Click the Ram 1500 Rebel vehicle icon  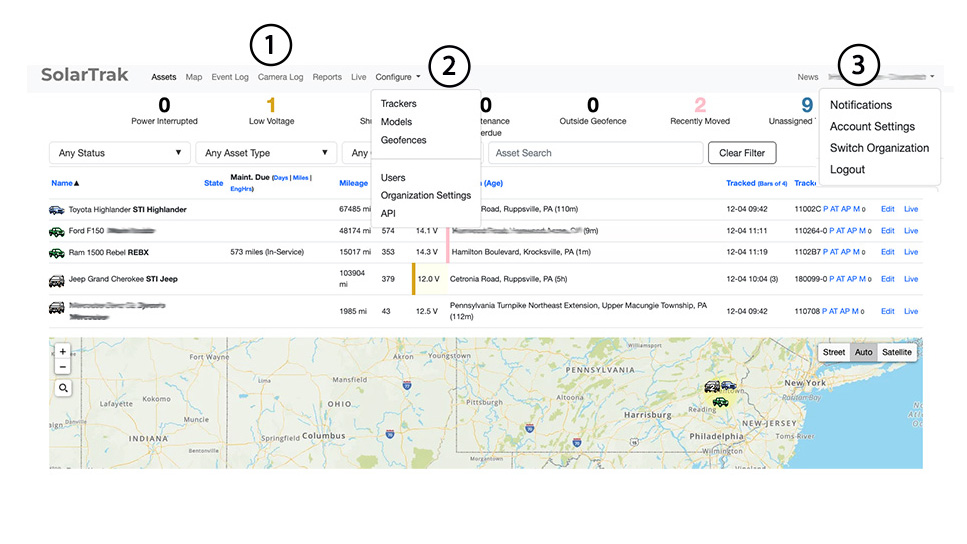tap(57, 253)
